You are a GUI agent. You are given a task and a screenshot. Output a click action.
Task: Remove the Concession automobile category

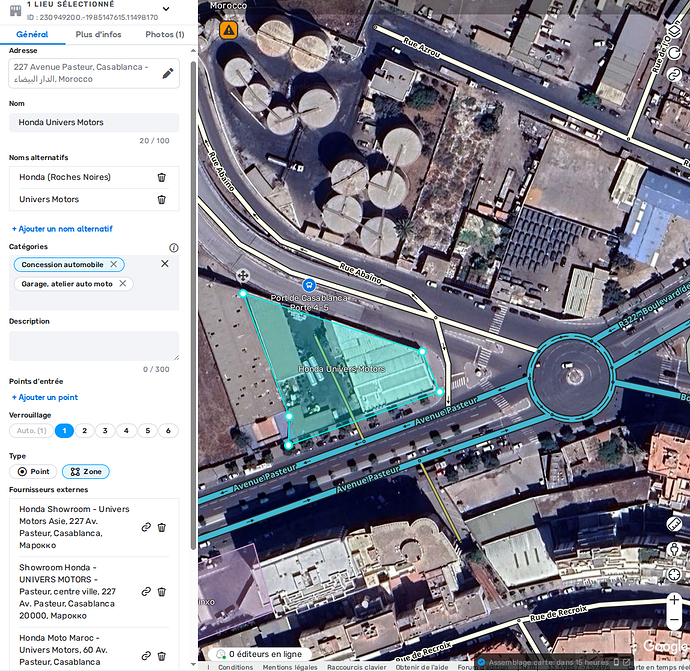pyautogui.click(x=114, y=264)
